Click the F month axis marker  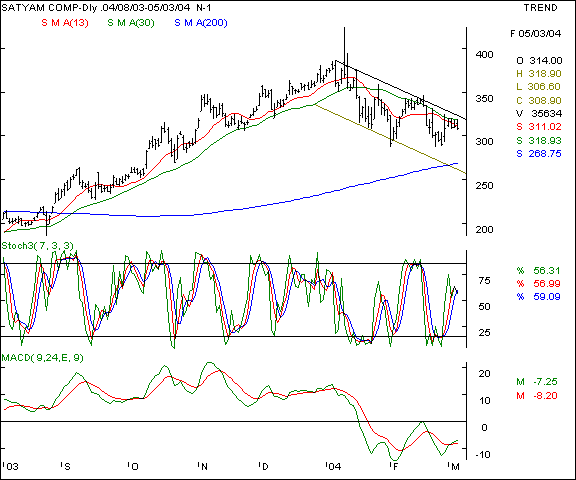tap(395, 467)
